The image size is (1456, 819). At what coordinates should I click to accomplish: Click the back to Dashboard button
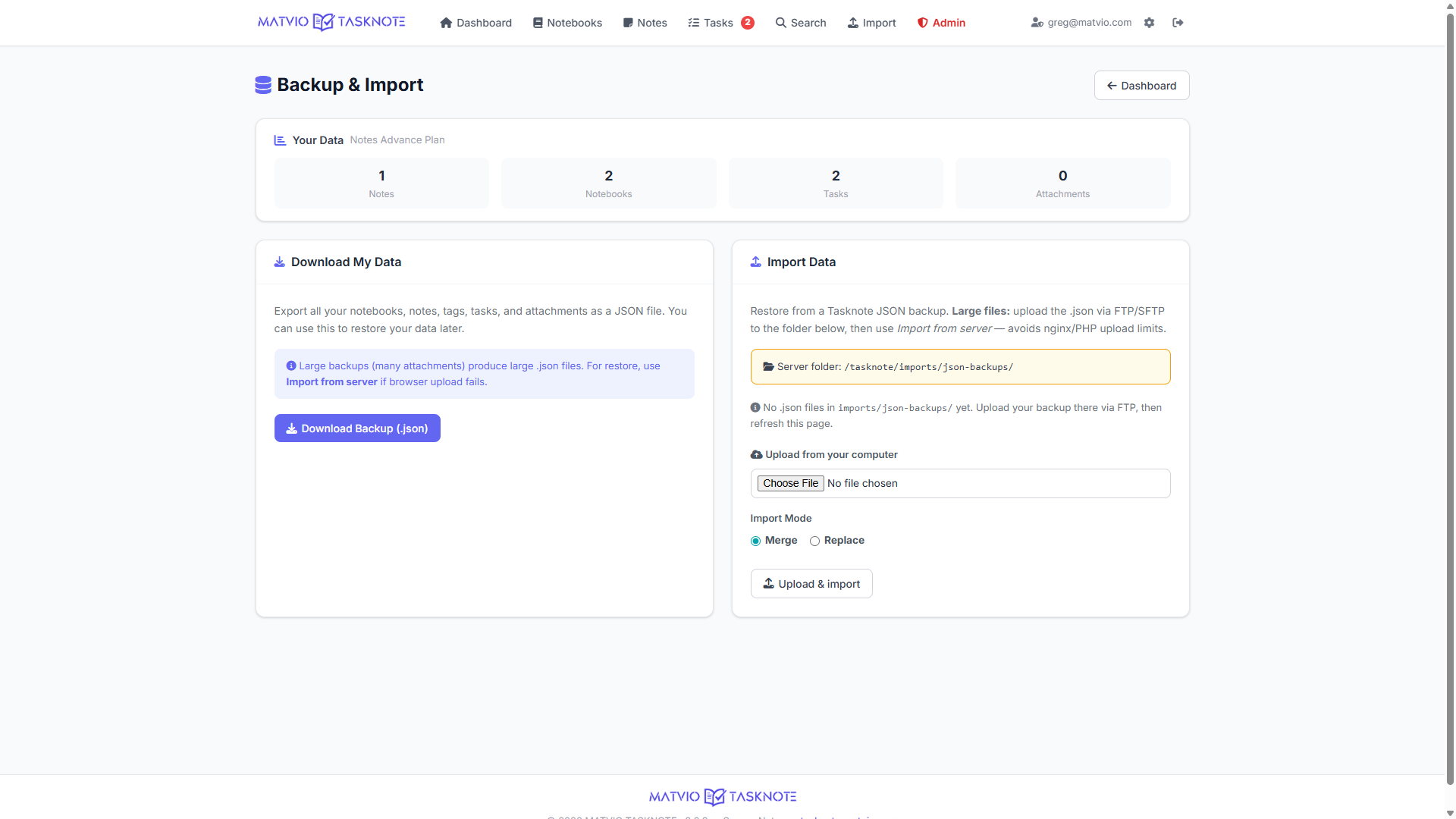point(1141,86)
